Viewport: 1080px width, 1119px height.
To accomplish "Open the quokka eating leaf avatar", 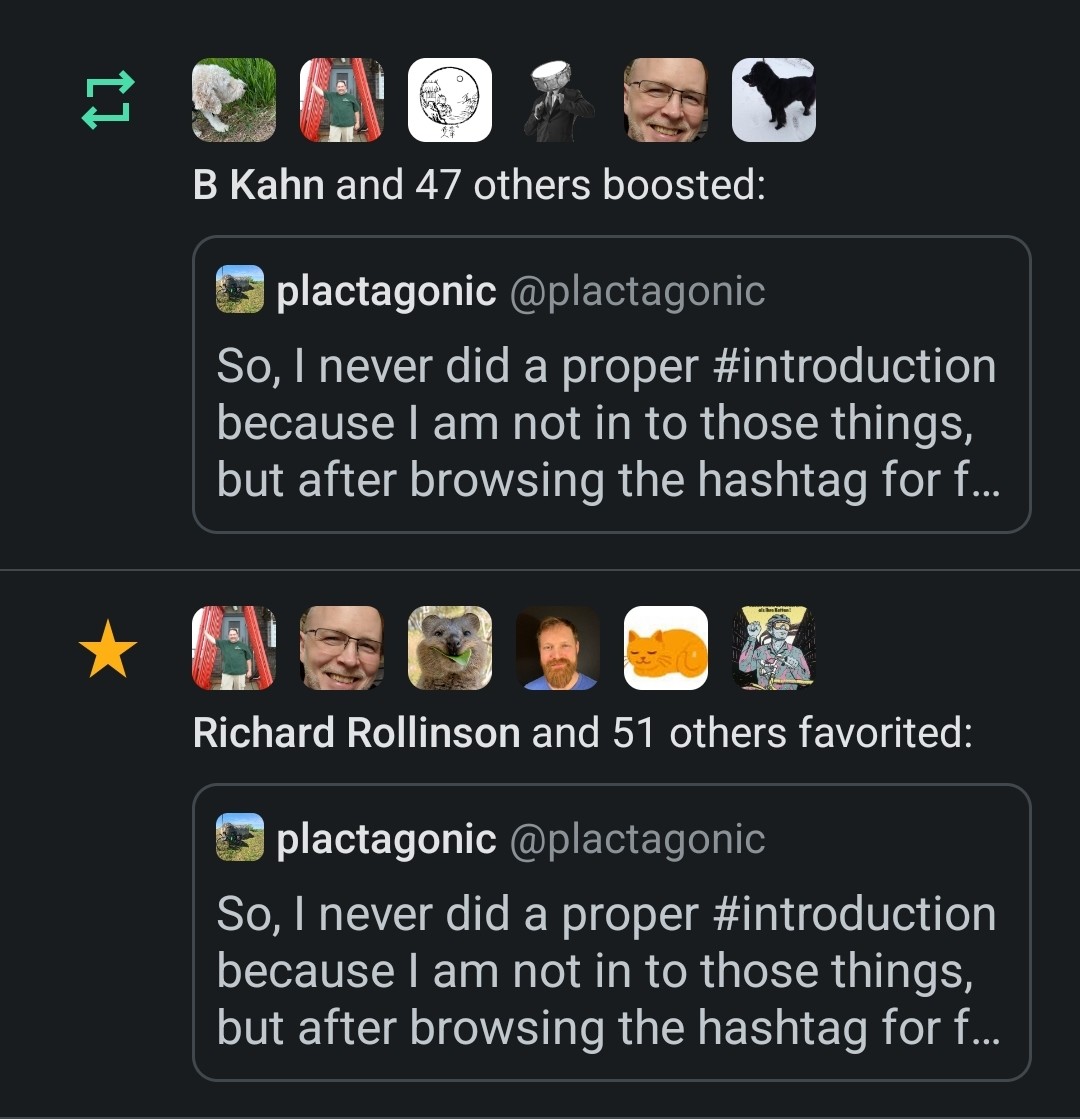I will (x=450, y=648).
